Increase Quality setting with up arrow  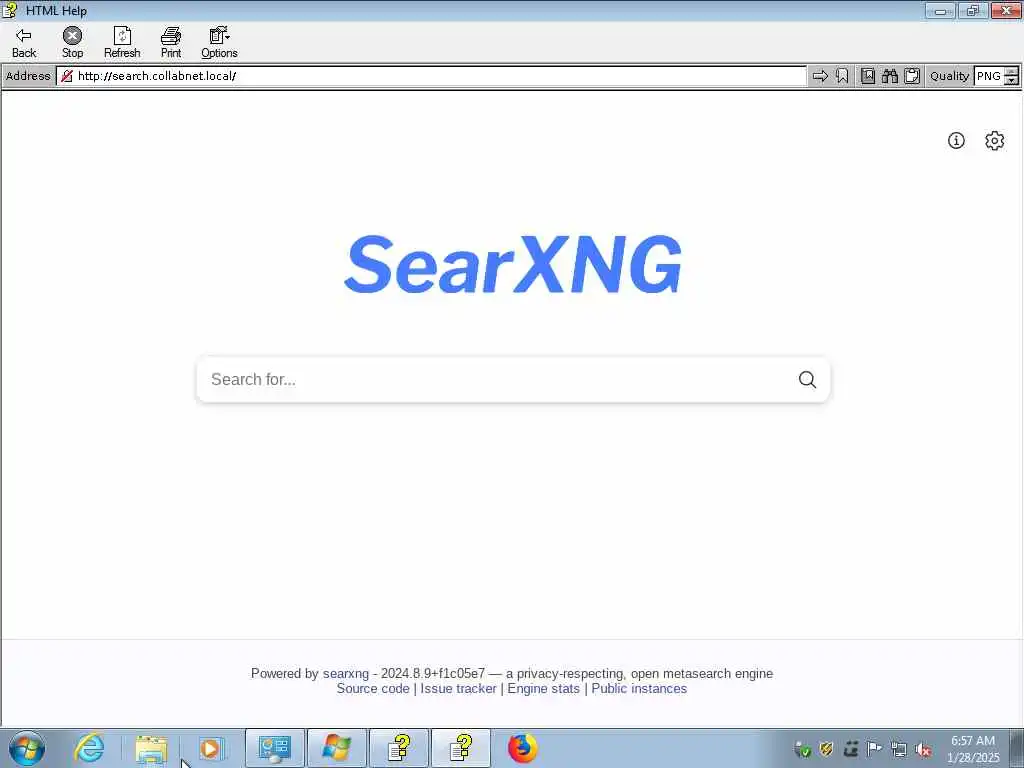(x=1011, y=72)
